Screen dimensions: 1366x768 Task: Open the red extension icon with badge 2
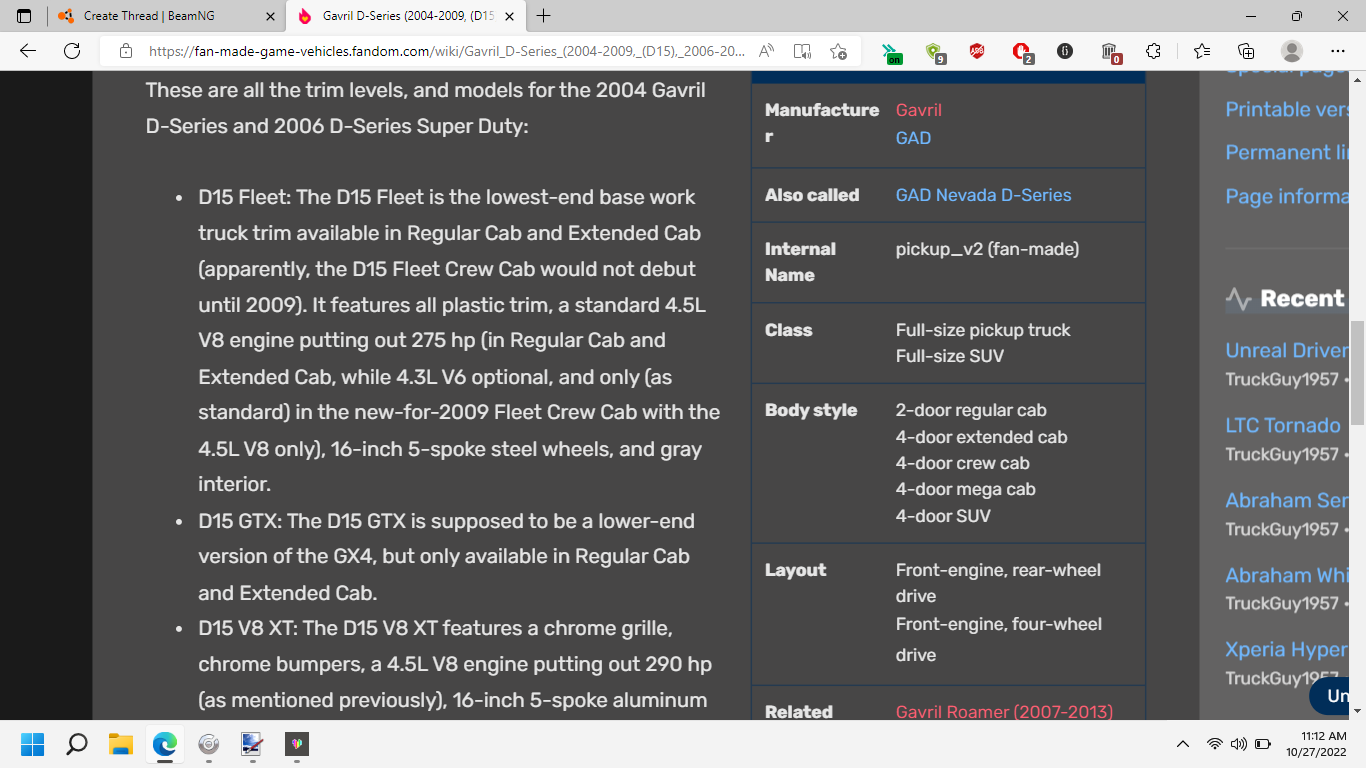[x=1021, y=52]
